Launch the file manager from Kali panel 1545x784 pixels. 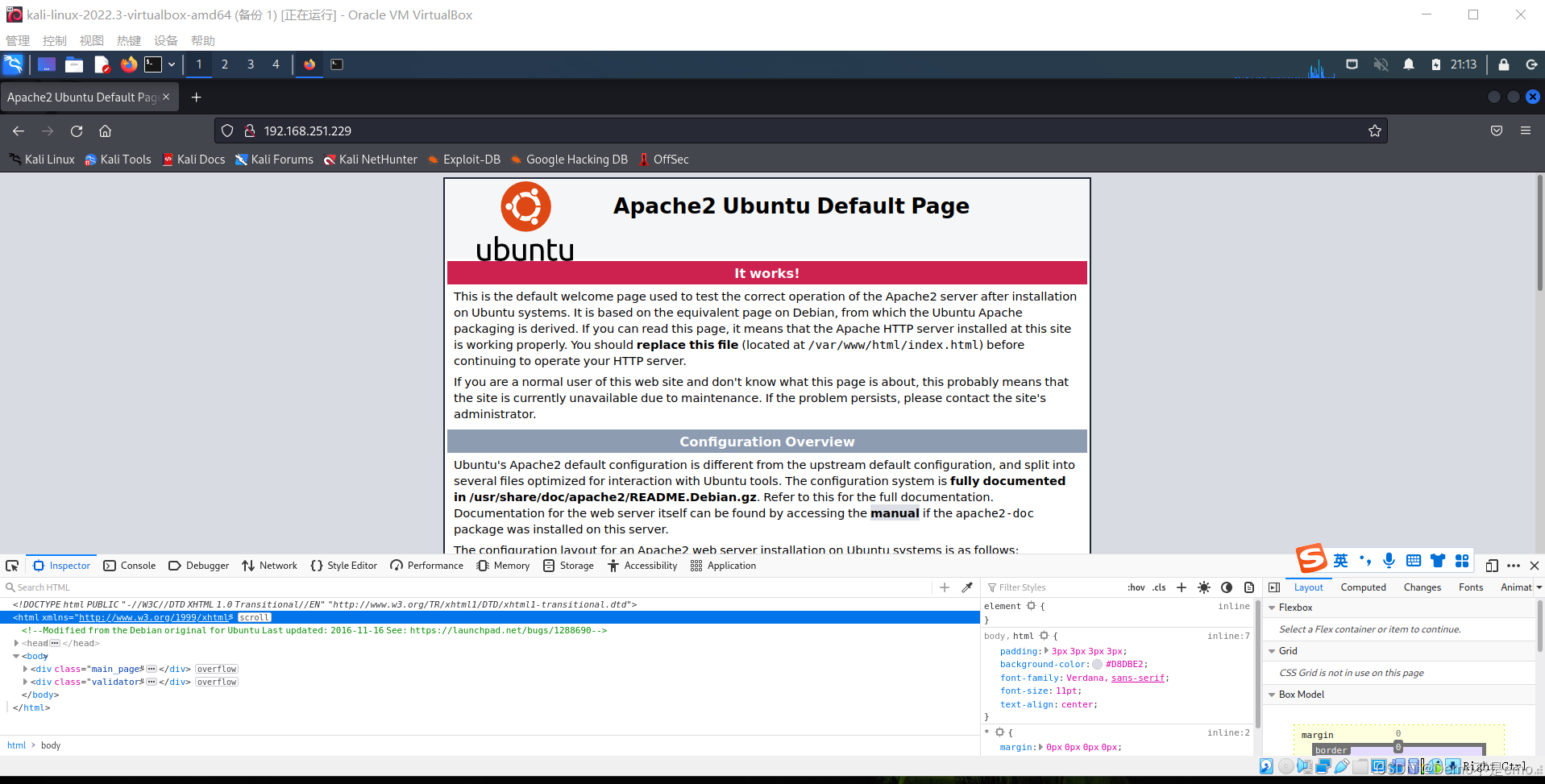[x=74, y=64]
